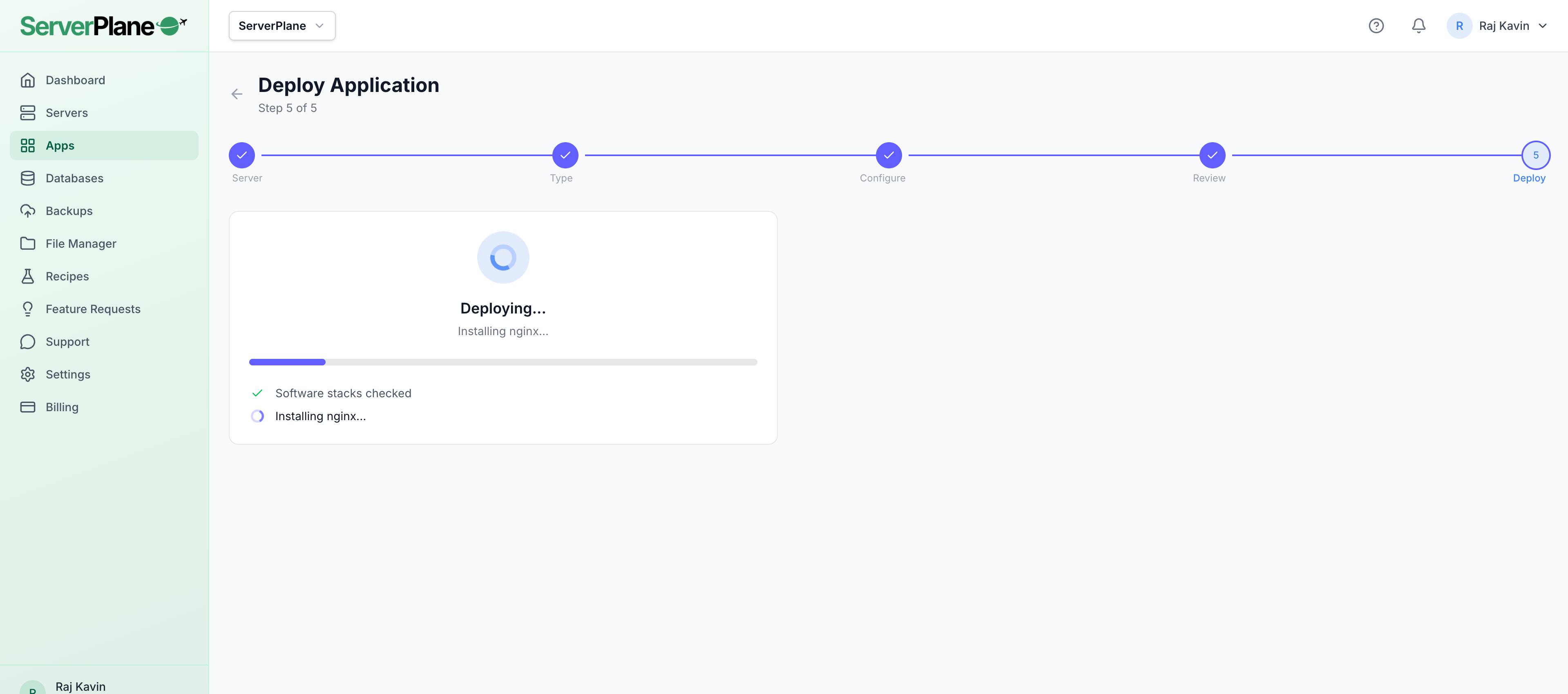Click the Feature Requests lightbulb icon

point(27,309)
